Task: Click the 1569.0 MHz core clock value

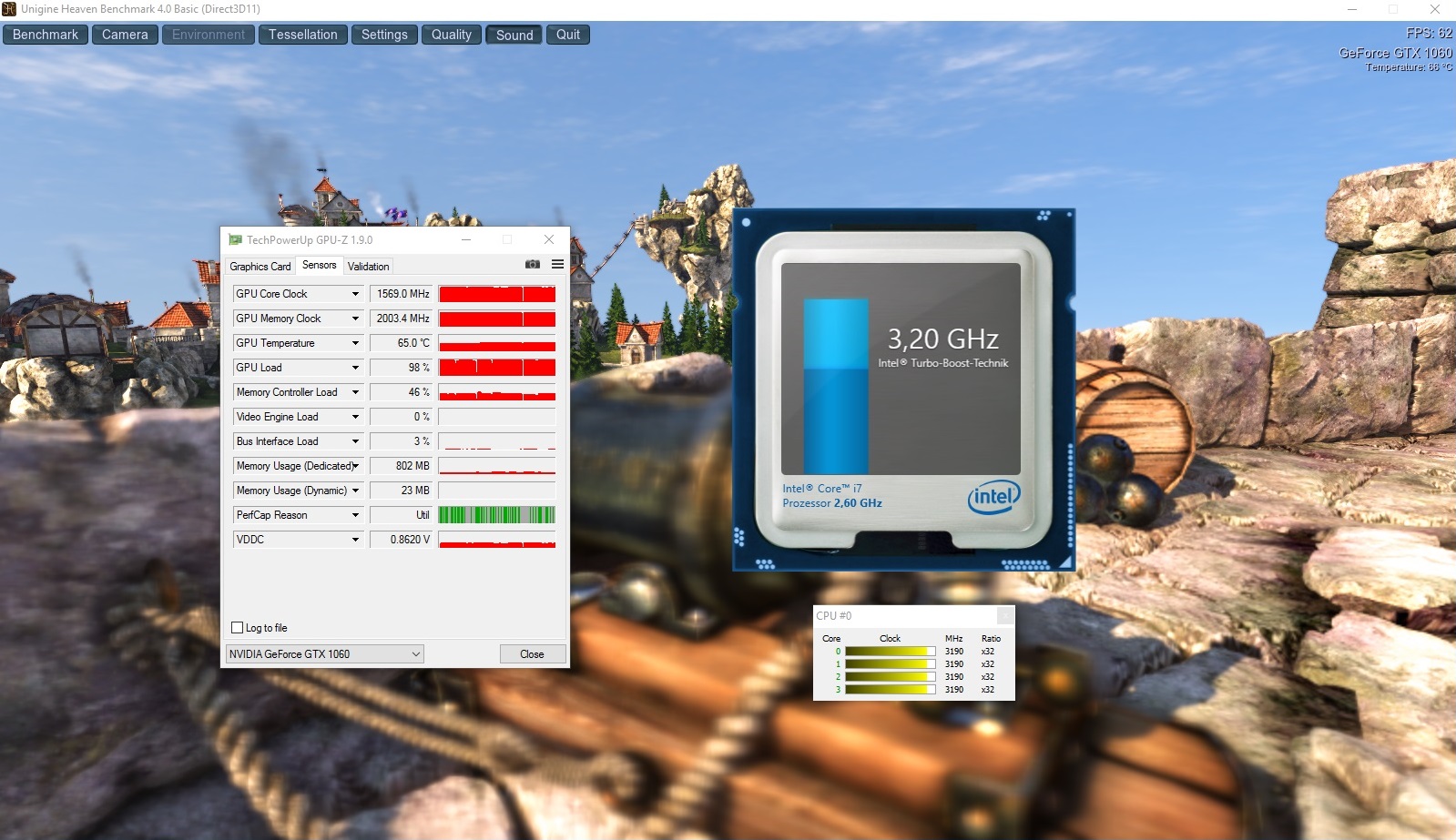Action: [x=402, y=294]
